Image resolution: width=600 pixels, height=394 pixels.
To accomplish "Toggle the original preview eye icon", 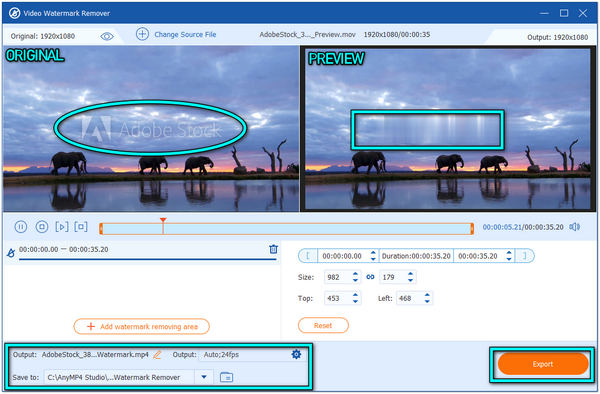I will (107, 36).
